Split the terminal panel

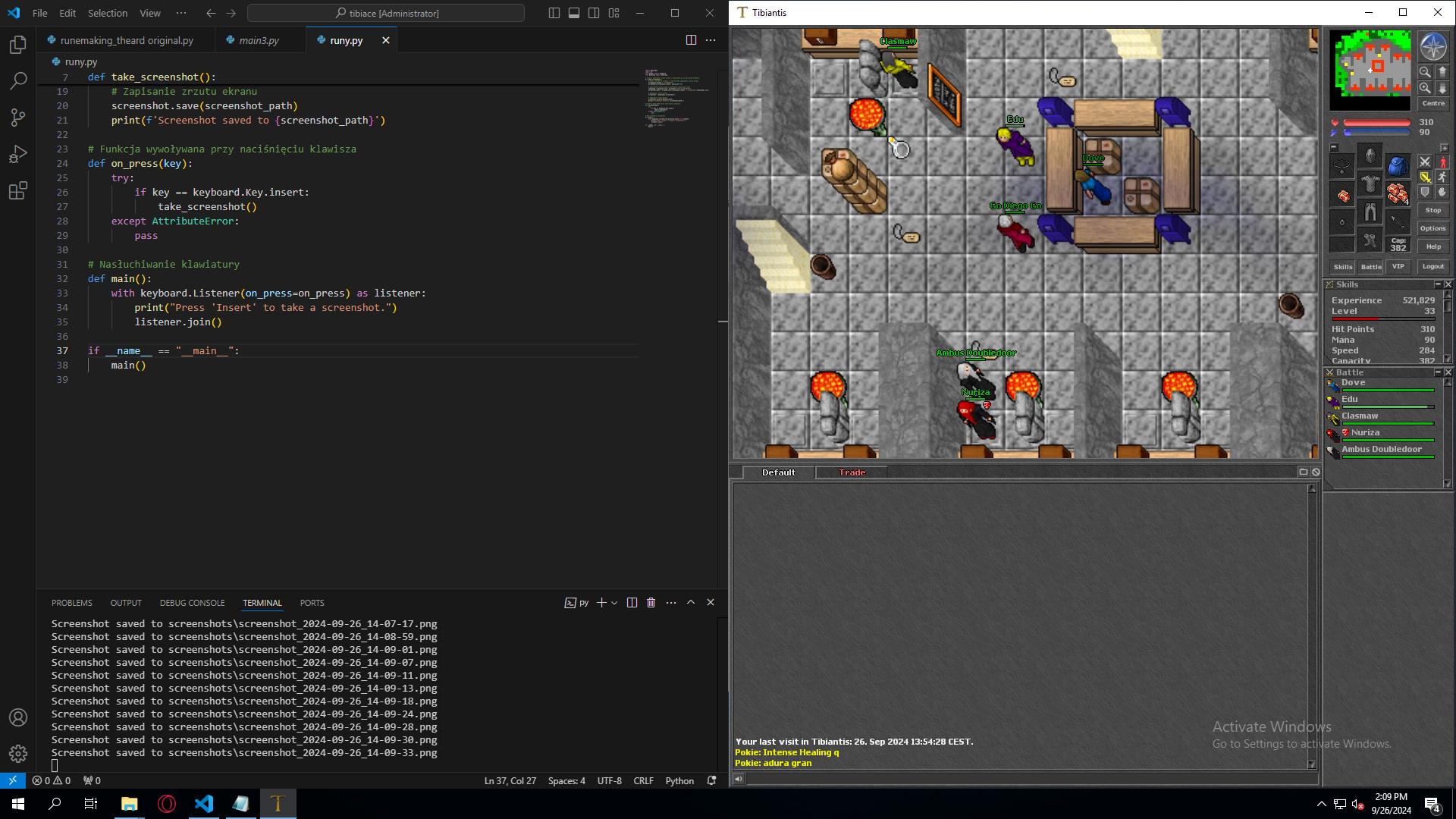[632, 603]
